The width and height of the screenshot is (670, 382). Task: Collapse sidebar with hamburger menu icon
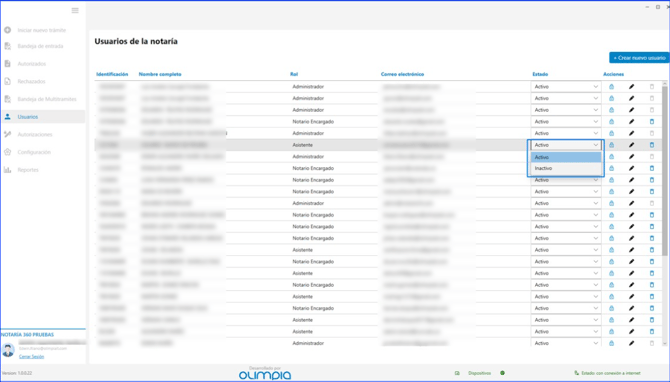(75, 10)
